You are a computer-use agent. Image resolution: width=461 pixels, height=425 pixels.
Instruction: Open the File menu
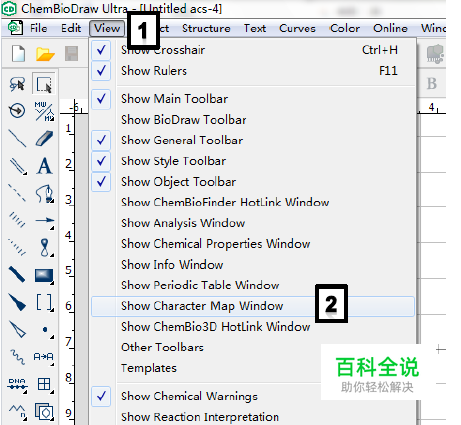pos(39,28)
